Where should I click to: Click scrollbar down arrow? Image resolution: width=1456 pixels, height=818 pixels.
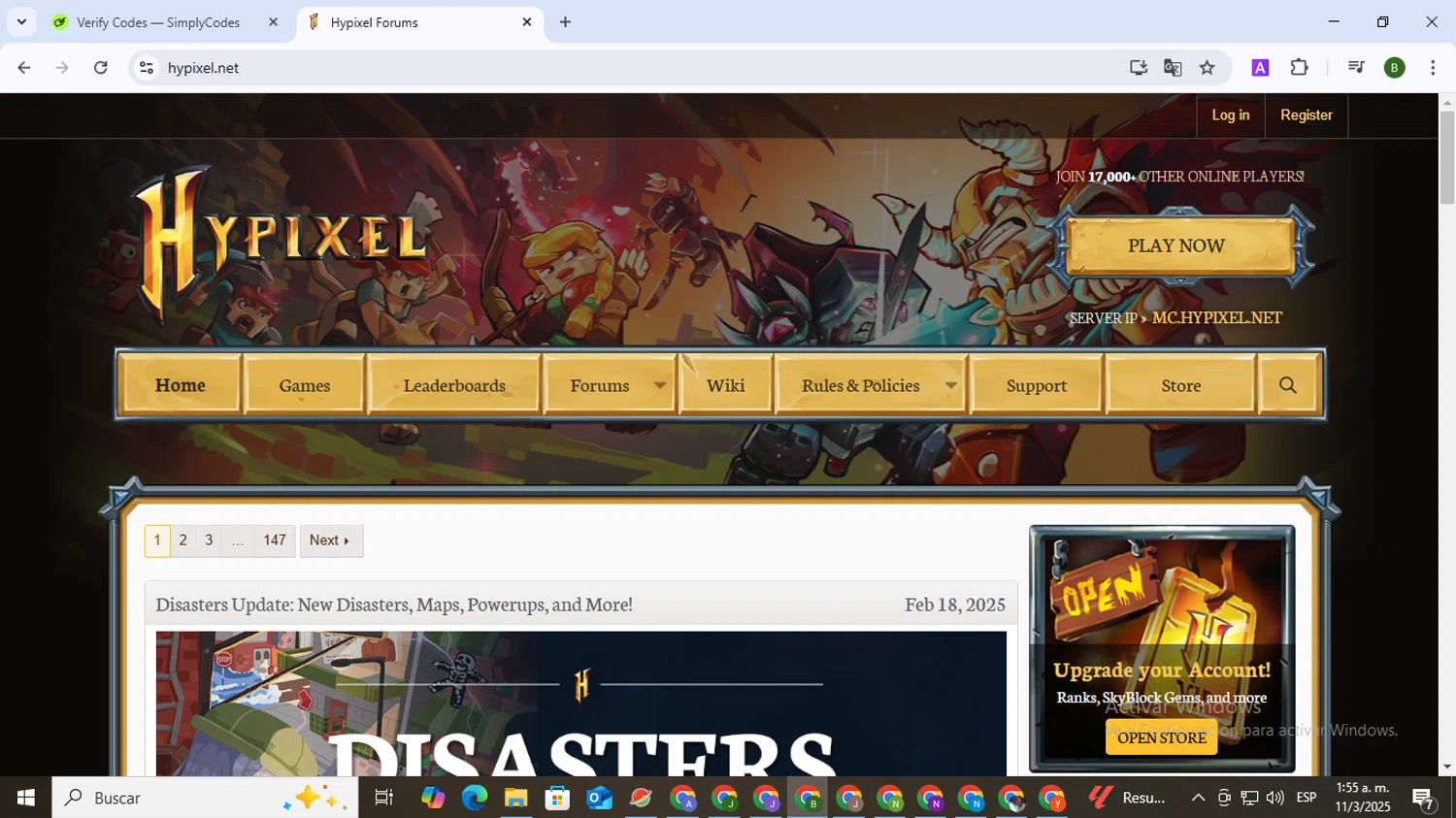(x=1447, y=767)
